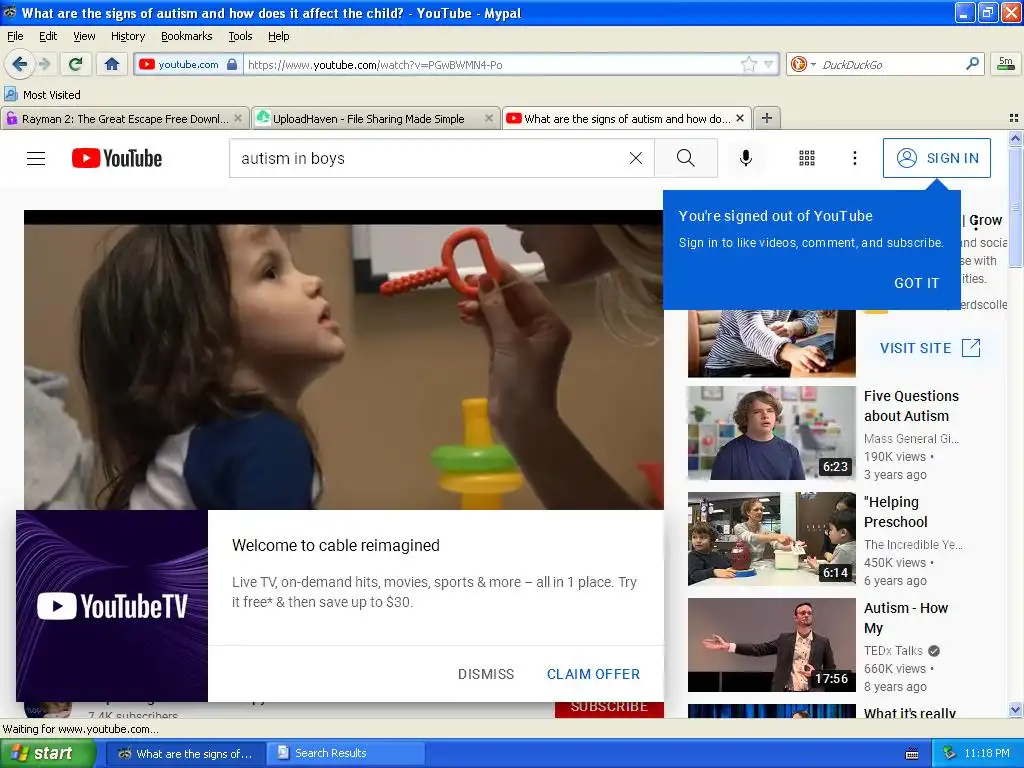Viewport: 1024px width, 768px height.
Task: Open the YouTube hamburger guide menu
Action: (36, 158)
